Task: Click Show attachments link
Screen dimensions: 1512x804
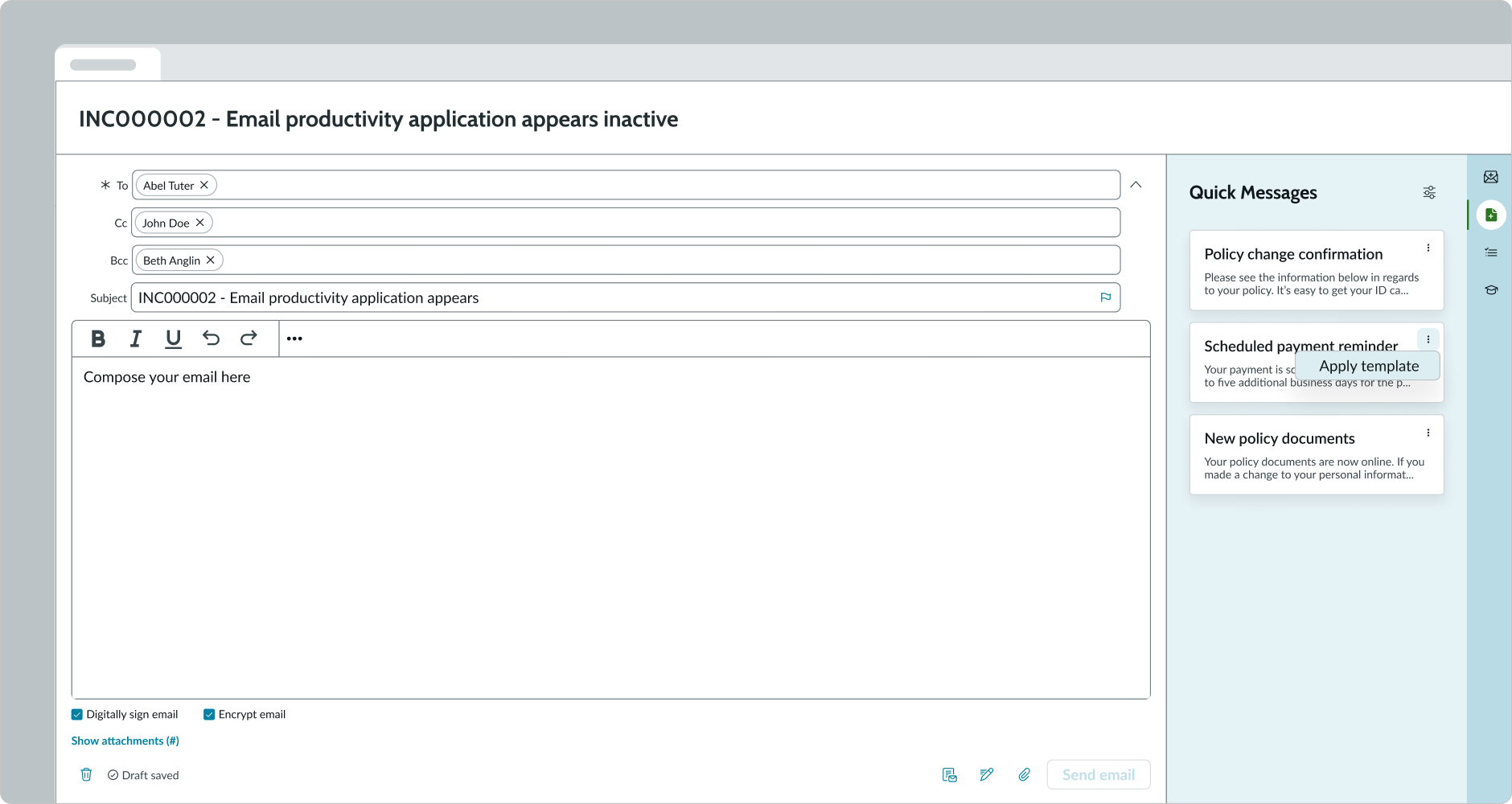Action: click(x=125, y=741)
